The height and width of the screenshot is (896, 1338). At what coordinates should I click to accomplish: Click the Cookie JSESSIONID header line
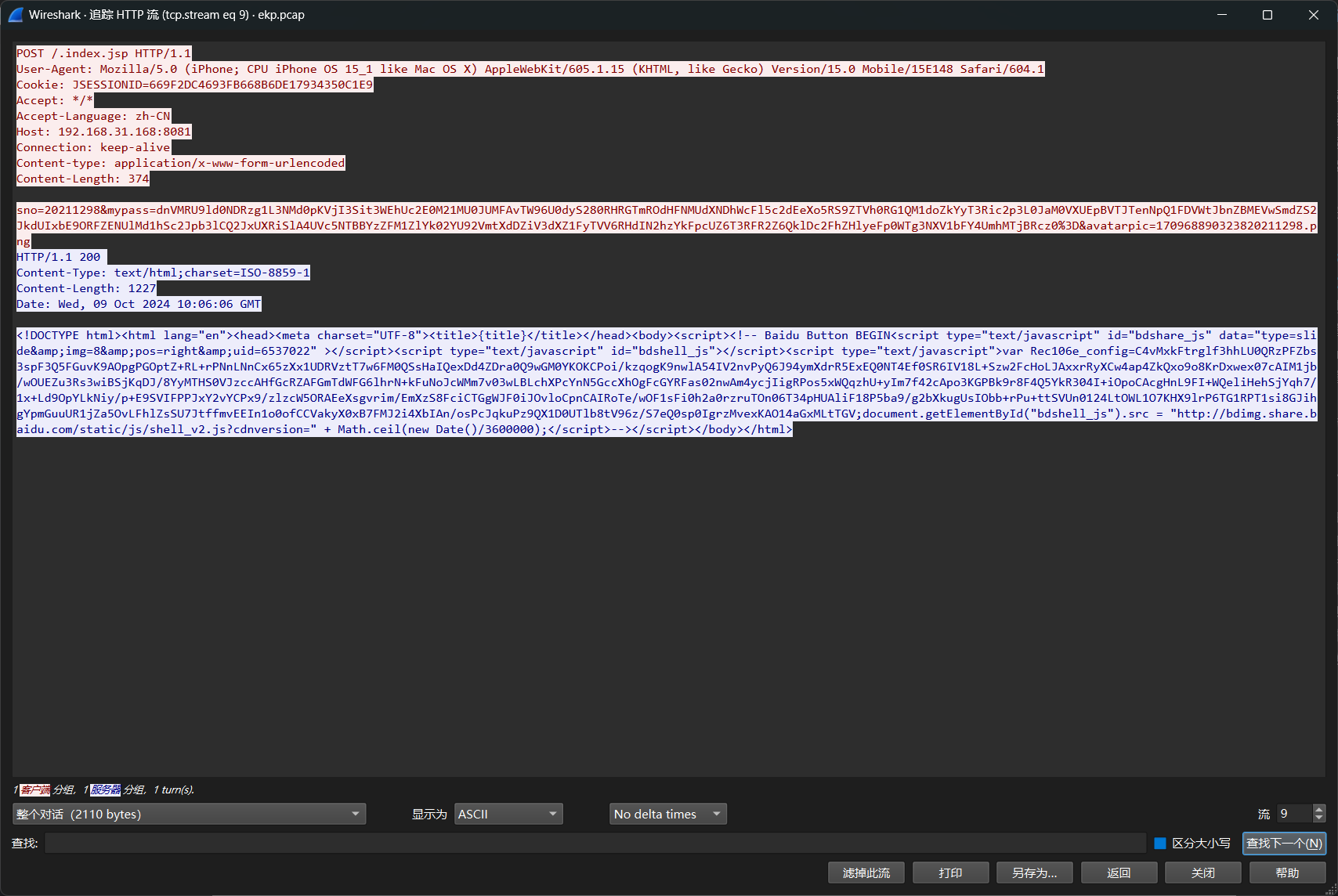(x=194, y=85)
